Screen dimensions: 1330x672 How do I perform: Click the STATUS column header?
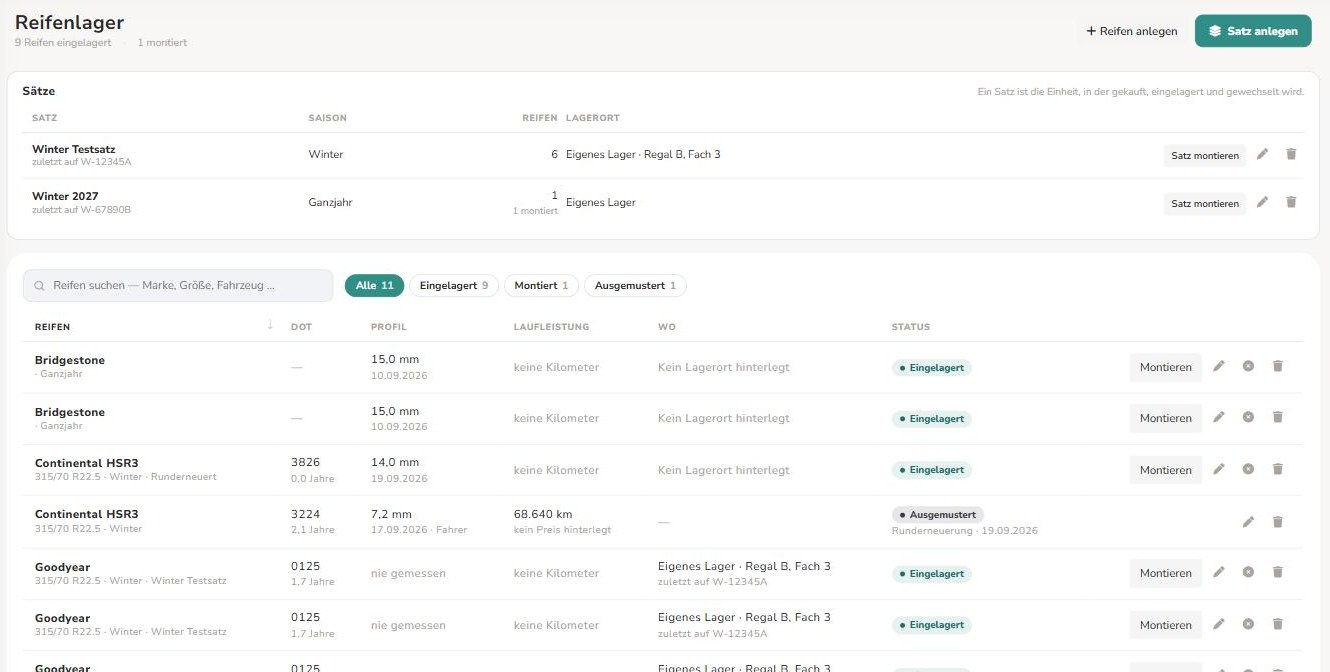tap(911, 327)
